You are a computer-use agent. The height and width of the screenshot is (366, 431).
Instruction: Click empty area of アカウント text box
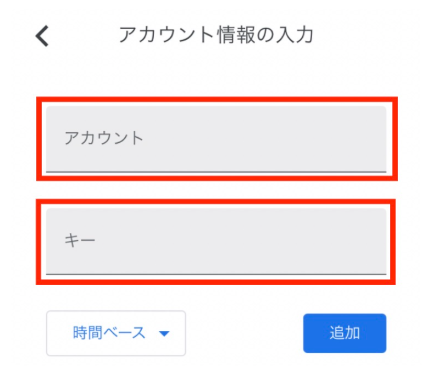tap(267, 139)
